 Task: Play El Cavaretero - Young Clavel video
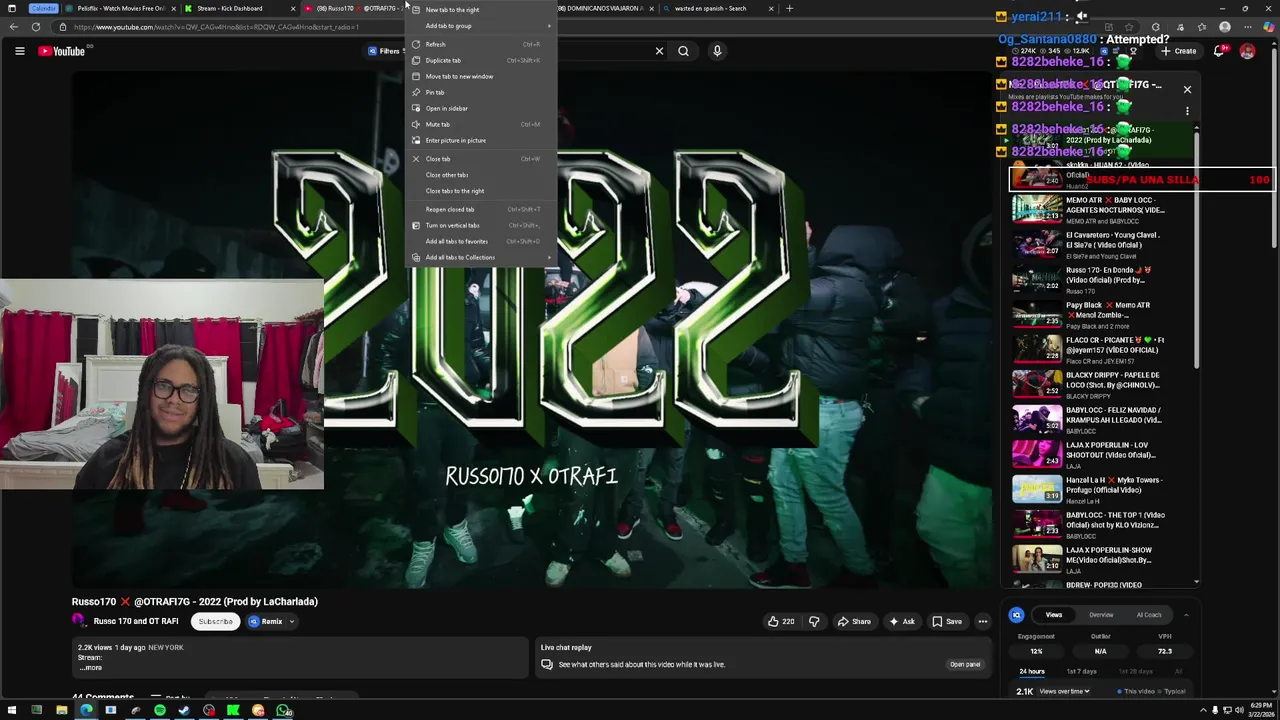1100,245
